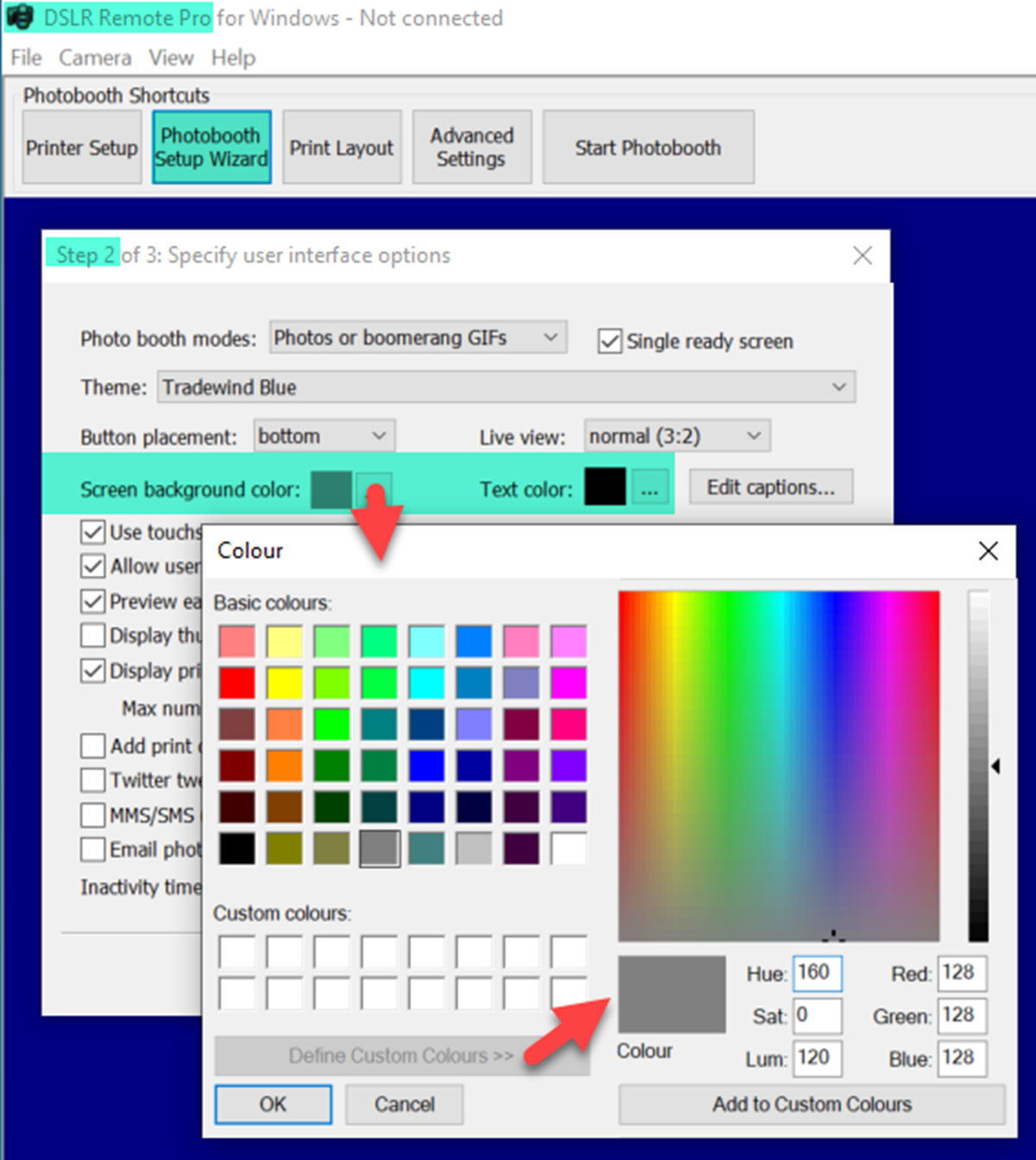Screen dimensions: 1036x1160
Task: Click the Printer Setup shortcut button
Action: (82, 148)
